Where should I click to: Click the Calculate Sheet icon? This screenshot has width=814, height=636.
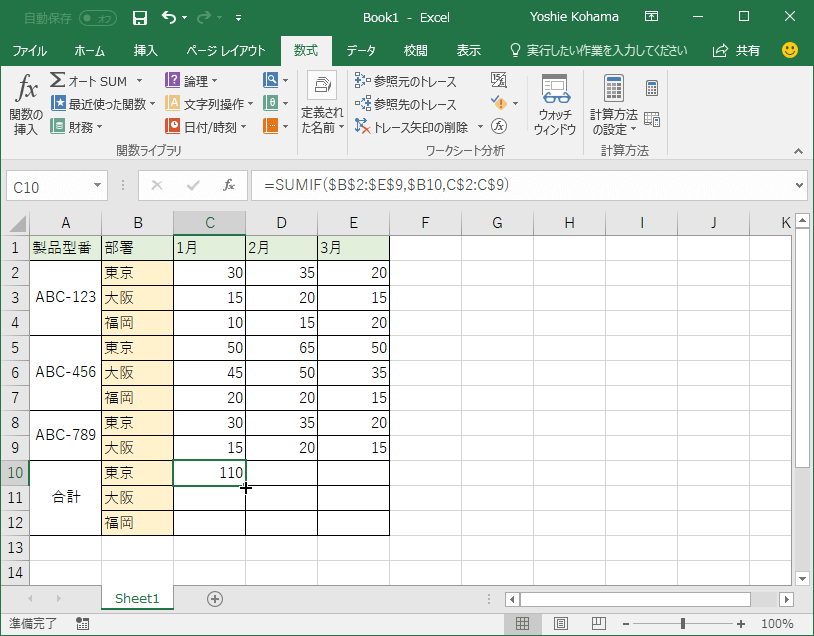(x=652, y=119)
